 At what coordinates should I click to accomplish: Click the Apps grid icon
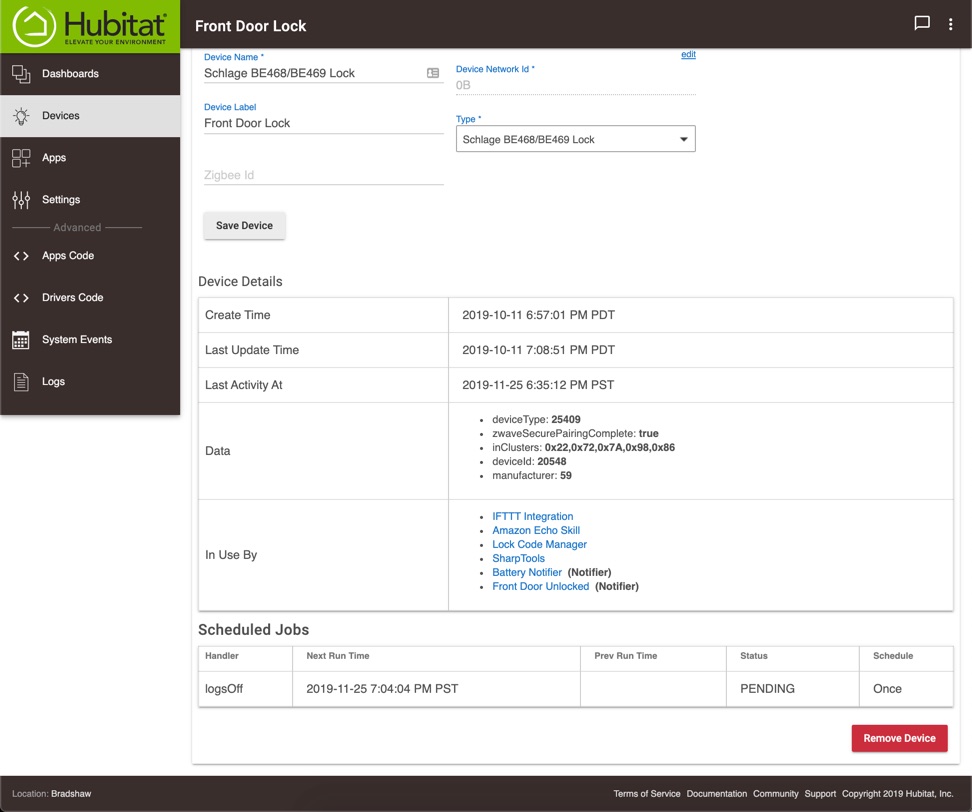tap(21, 158)
